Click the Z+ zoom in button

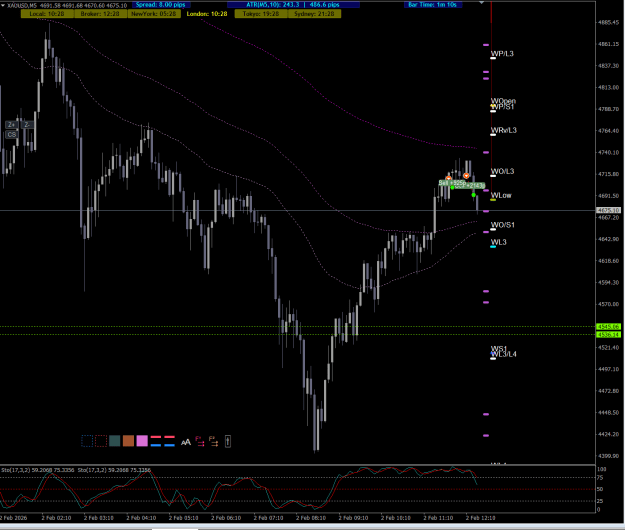[12, 125]
